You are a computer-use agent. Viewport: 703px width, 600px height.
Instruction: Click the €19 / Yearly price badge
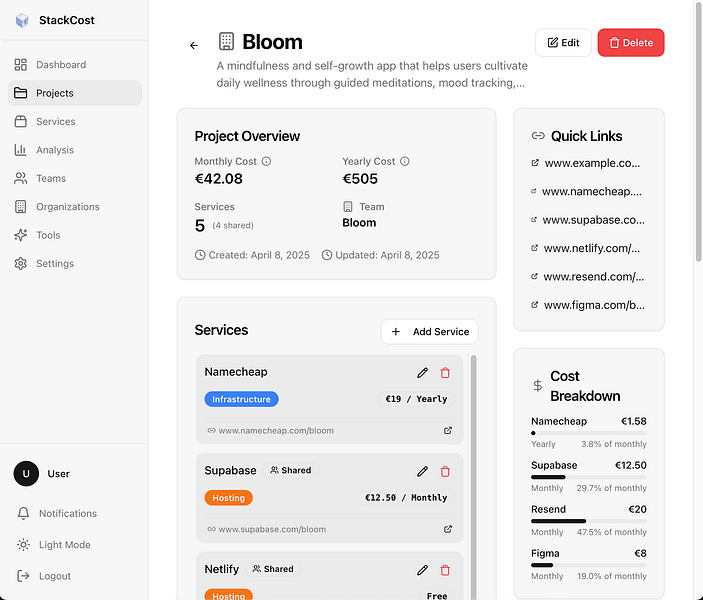(416, 399)
